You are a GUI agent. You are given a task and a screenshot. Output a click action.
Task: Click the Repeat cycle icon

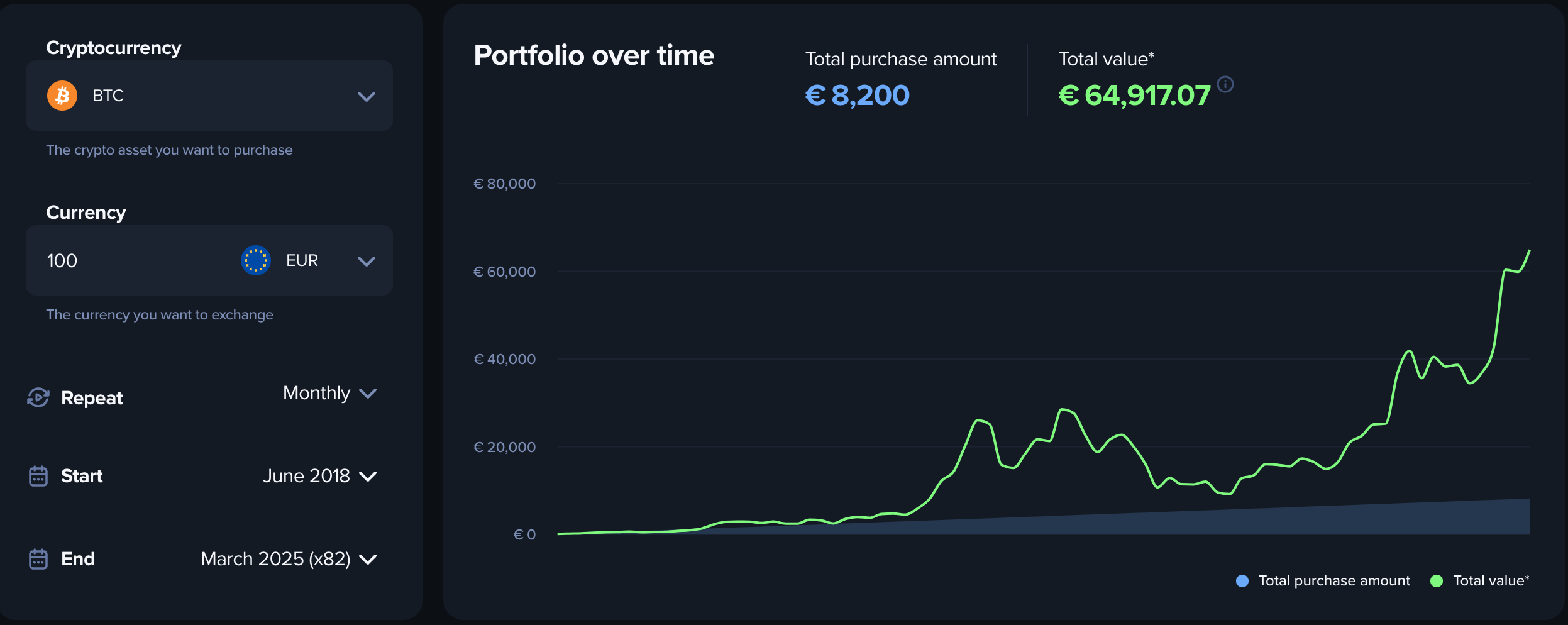tap(38, 397)
